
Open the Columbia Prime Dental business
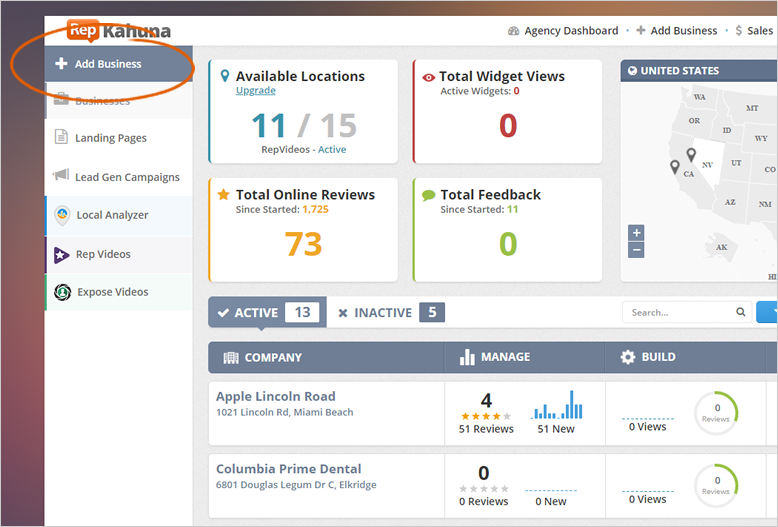[288, 469]
